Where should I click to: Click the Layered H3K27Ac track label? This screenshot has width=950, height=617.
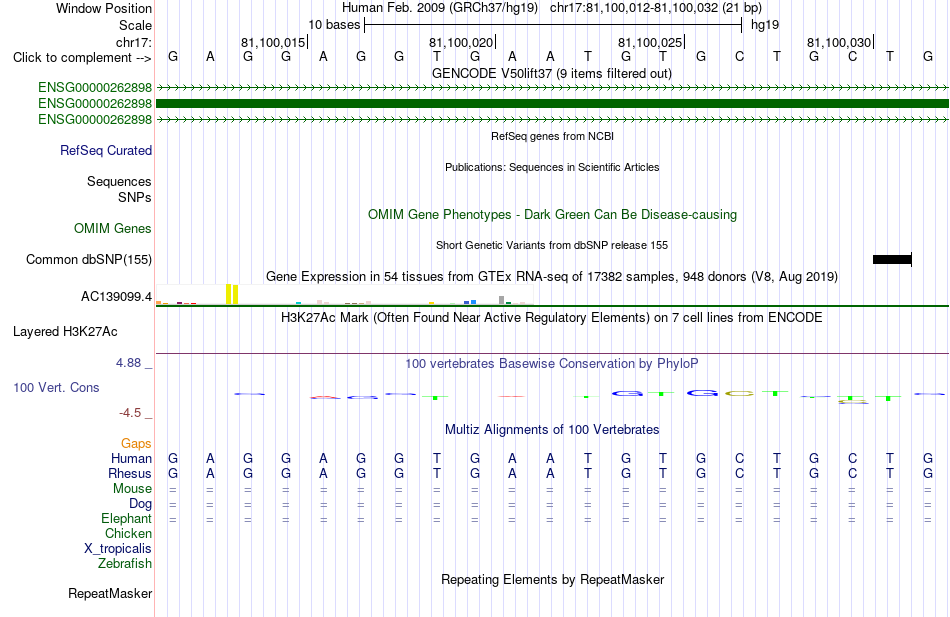pyautogui.click(x=65, y=332)
